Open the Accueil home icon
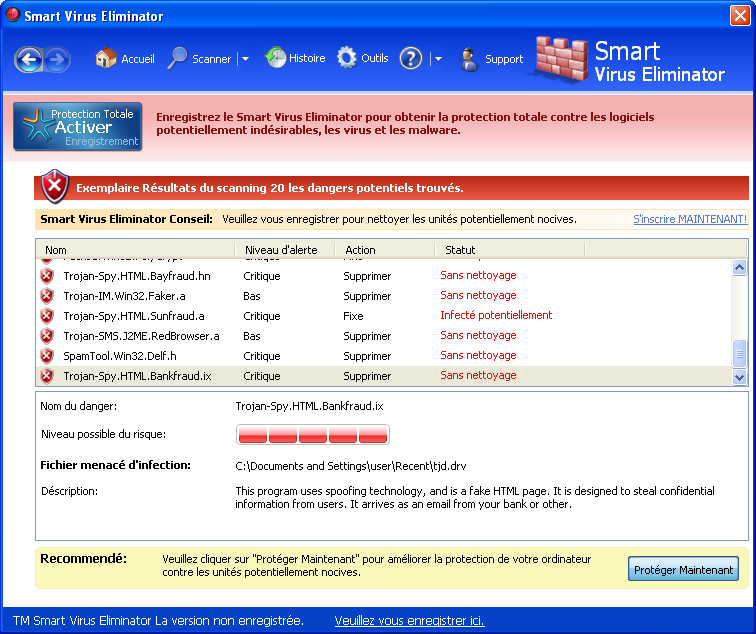 [106, 58]
